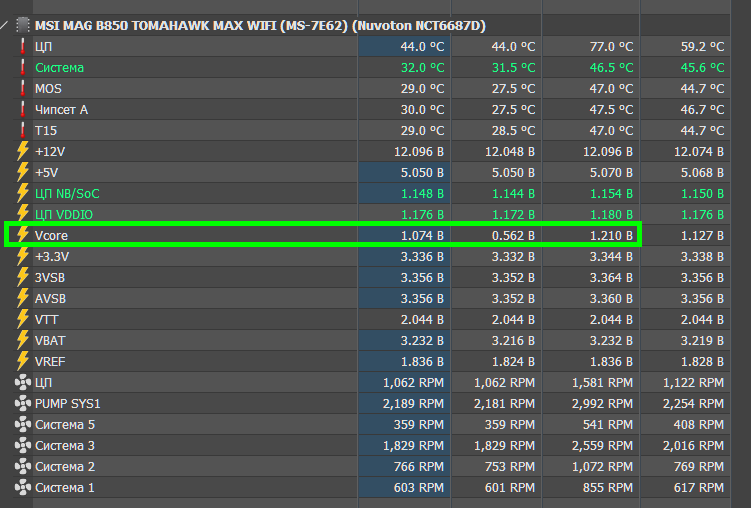Select the green Система temperature label
This screenshot has width=751, height=508.
pos(59,68)
